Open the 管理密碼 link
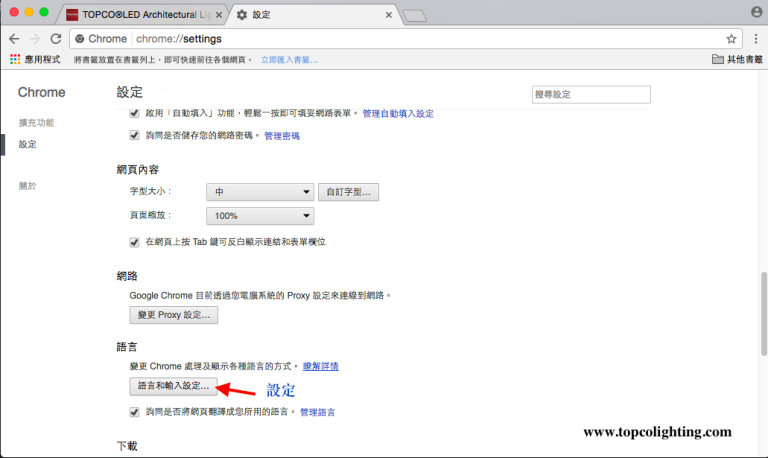The width and height of the screenshot is (768, 458). [282, 136]
